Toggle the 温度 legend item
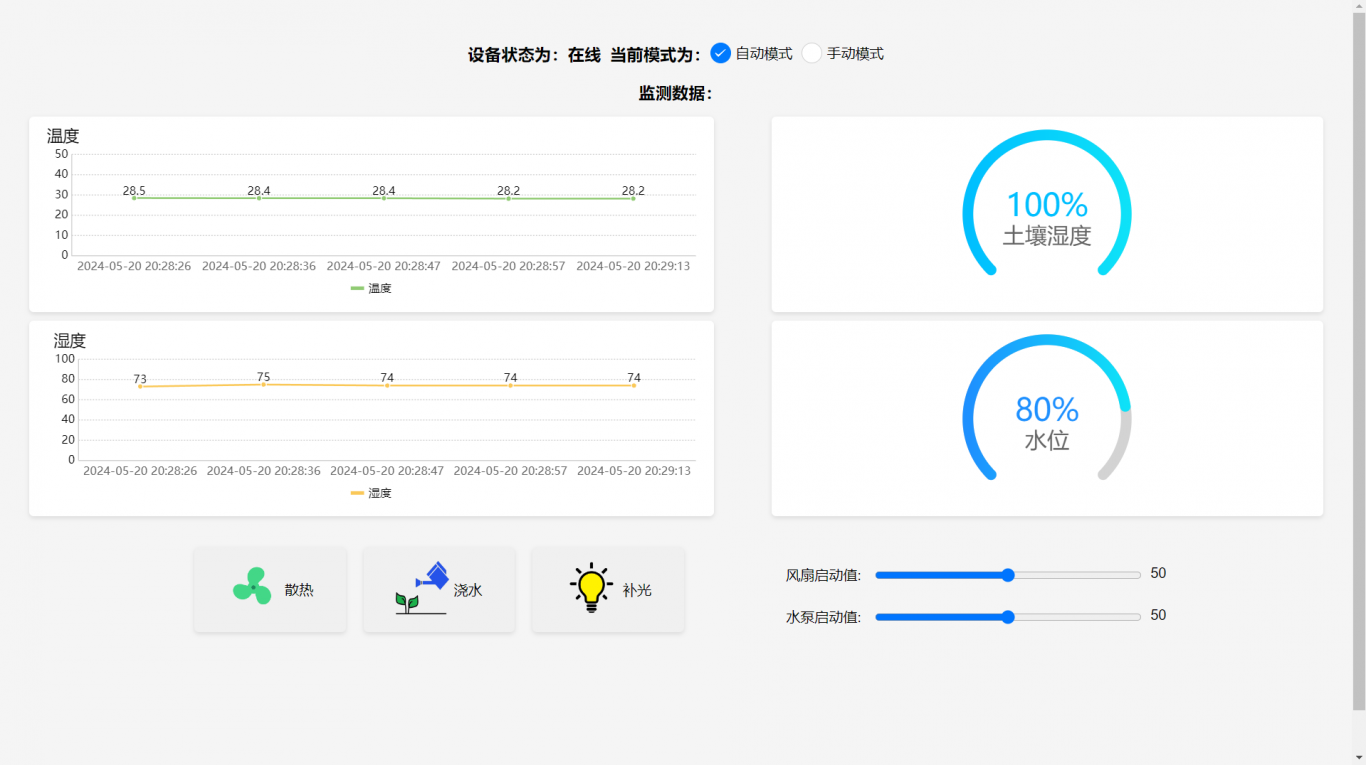The height and width of the screenshot is (765, 1366). [371, 288]
